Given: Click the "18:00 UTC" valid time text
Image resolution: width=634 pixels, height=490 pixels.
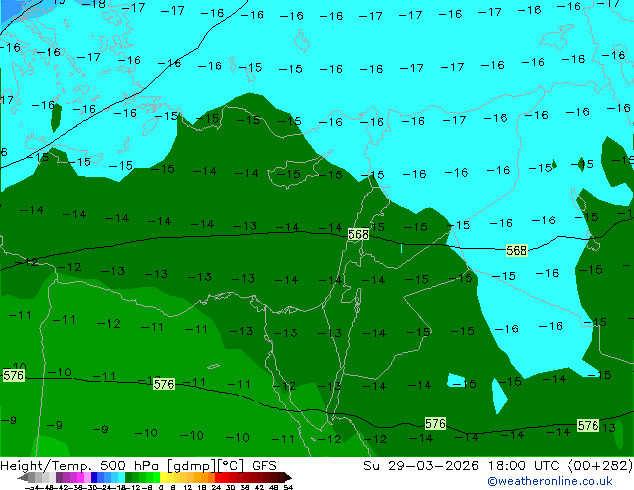Looking at the screenshot, I should click(526, 466).
